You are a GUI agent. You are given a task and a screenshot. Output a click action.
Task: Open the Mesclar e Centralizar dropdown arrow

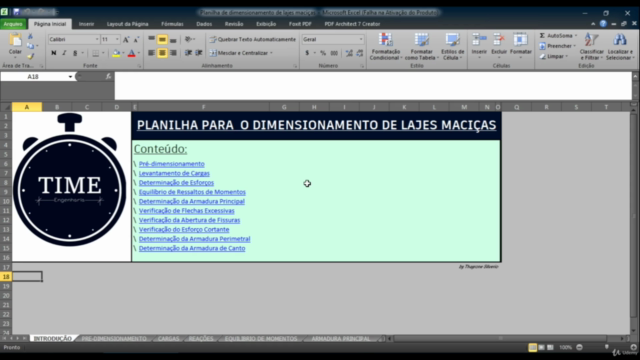(271, 53)
